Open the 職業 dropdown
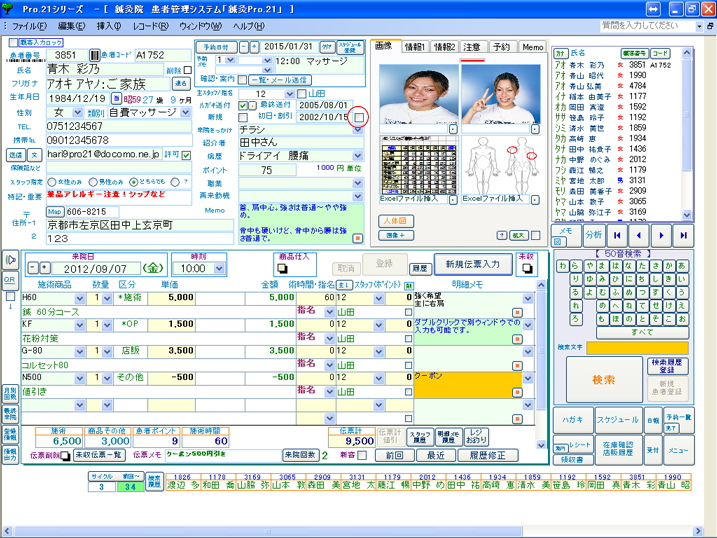Viewport: 717px width, 538px height. coord(358,183)
